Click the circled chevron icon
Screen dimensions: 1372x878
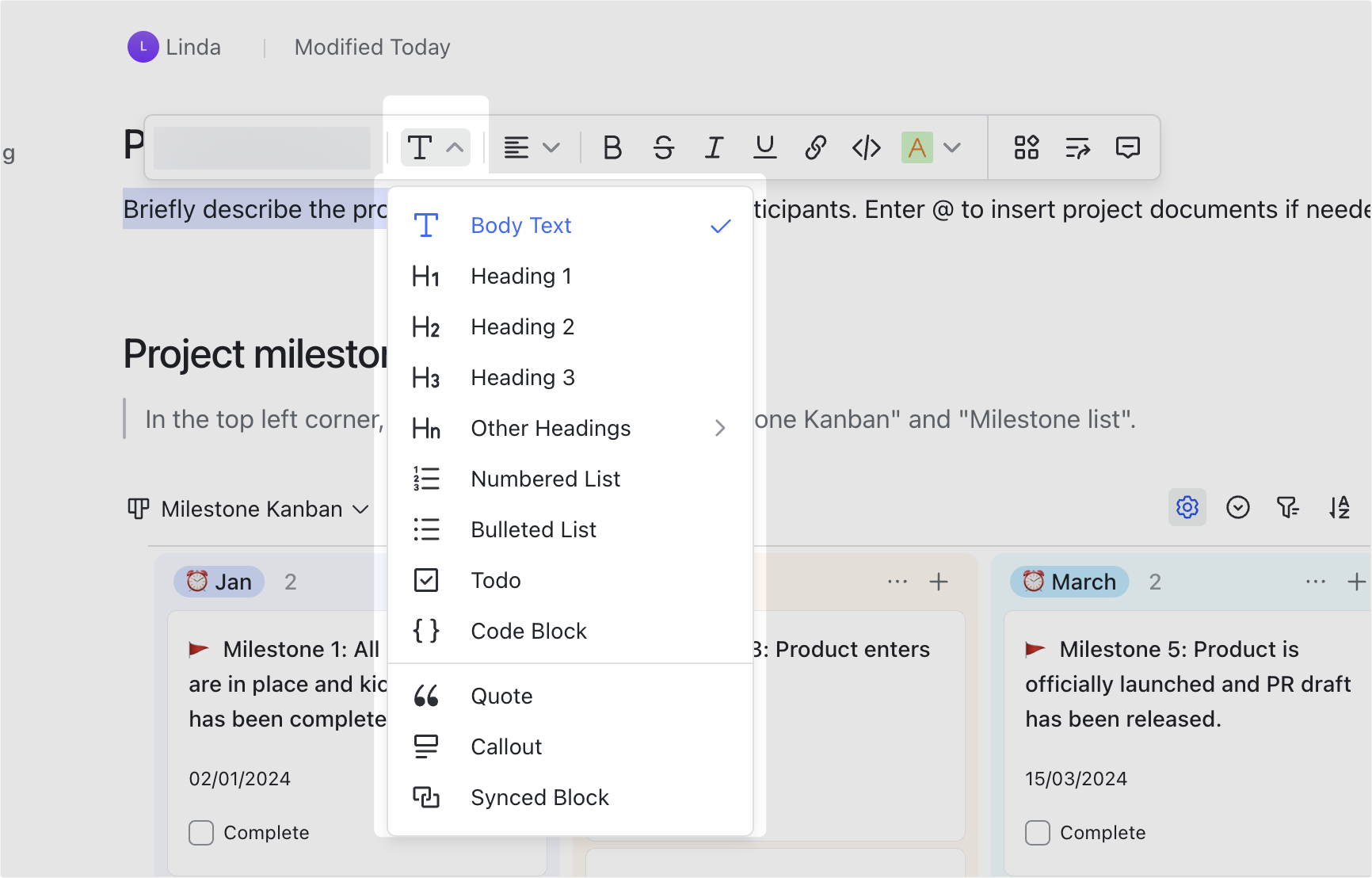(x=1237, y=507)
